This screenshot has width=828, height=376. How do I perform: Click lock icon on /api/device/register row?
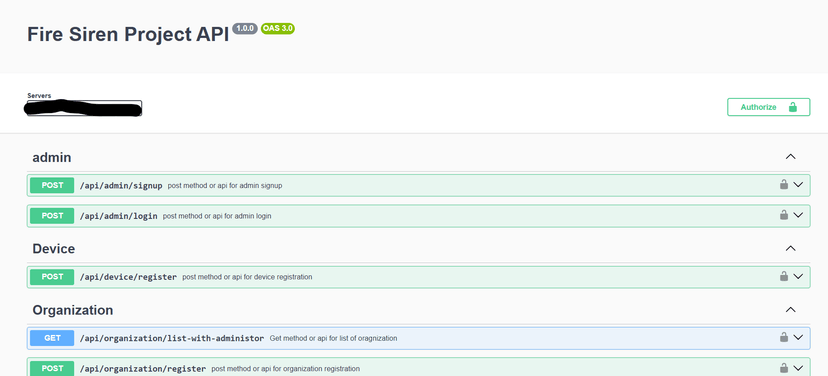[x=784, y=276]
